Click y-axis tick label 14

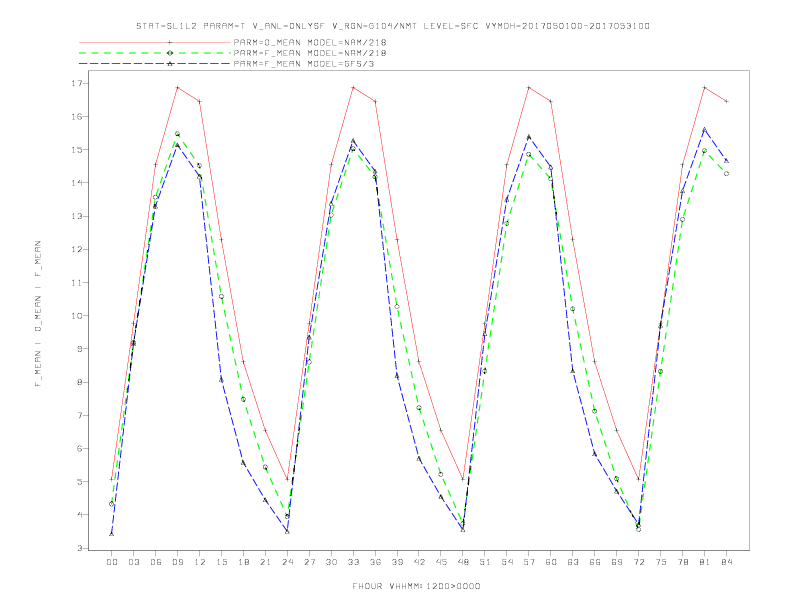(76, 183)
